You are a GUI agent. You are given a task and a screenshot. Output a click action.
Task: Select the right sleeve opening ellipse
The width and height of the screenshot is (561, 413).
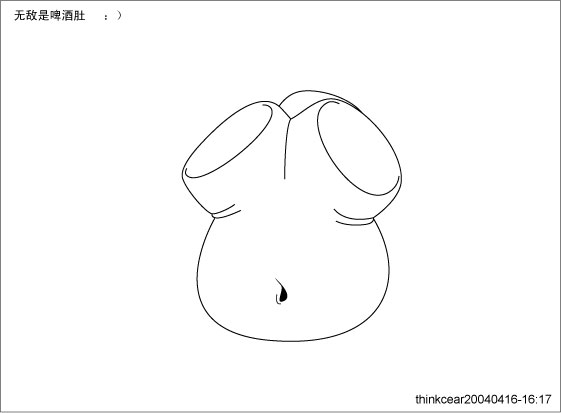(x=358, y=148)
